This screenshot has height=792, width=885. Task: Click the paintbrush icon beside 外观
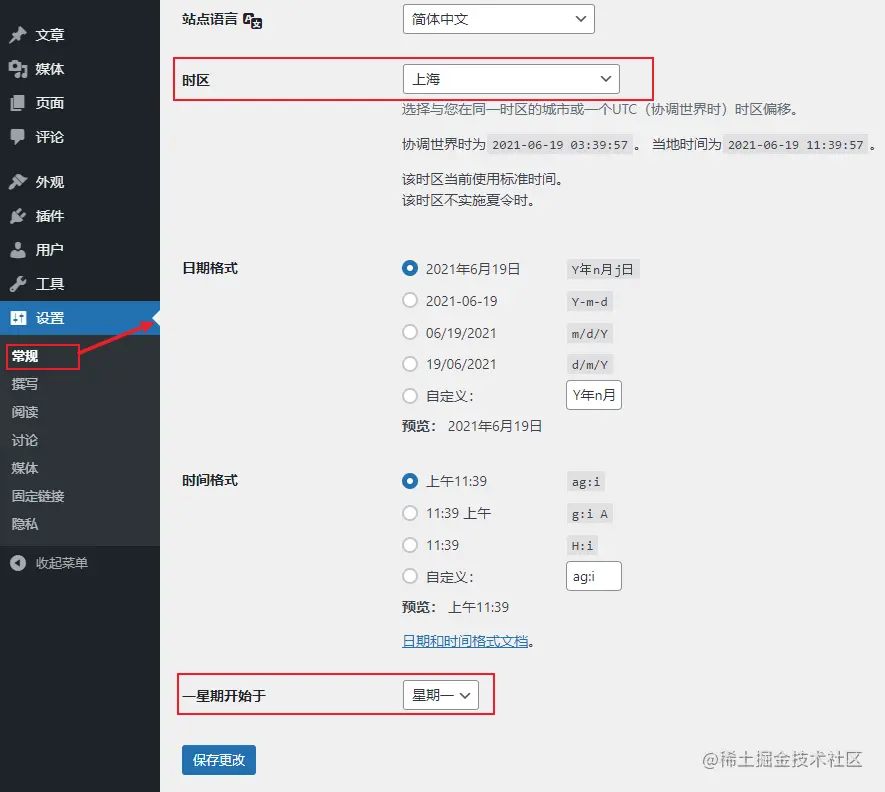pos(17,182)
